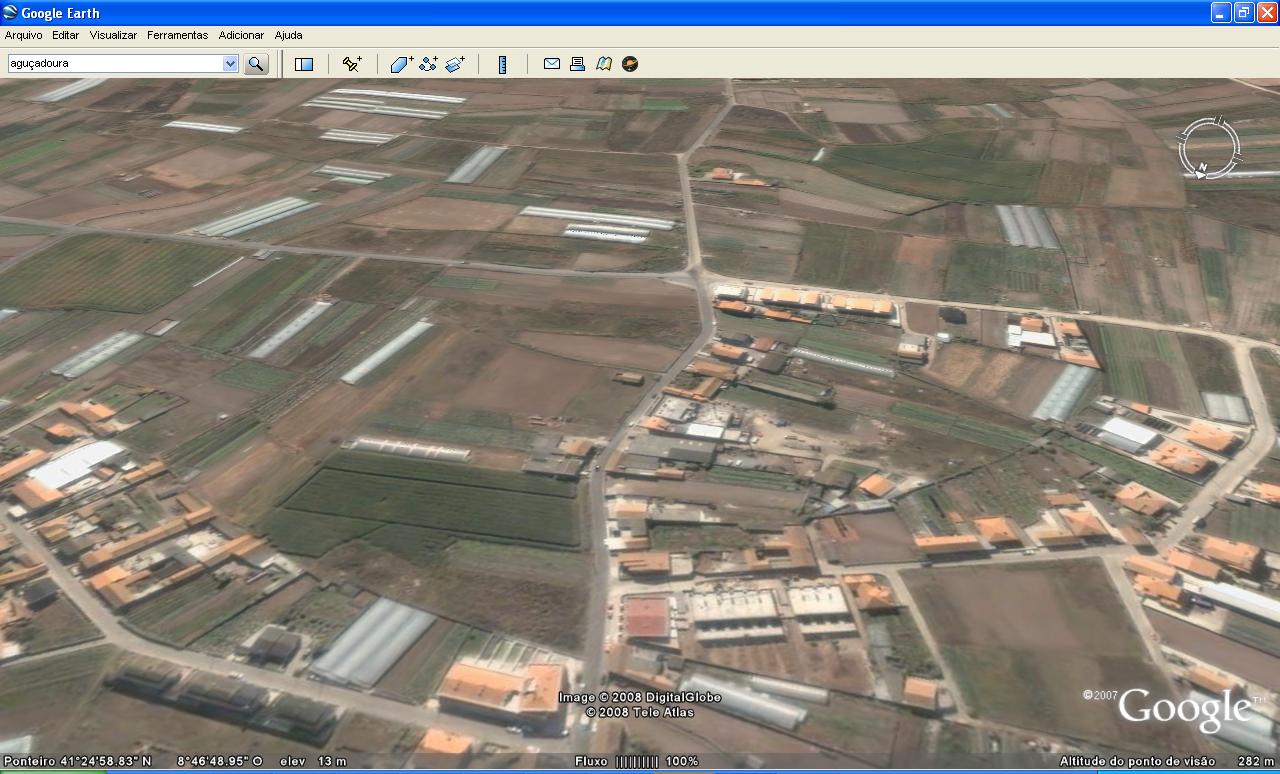Screen dimensions: 1280x774
Task: Add an image overlay icon
Action: point(455,64)
